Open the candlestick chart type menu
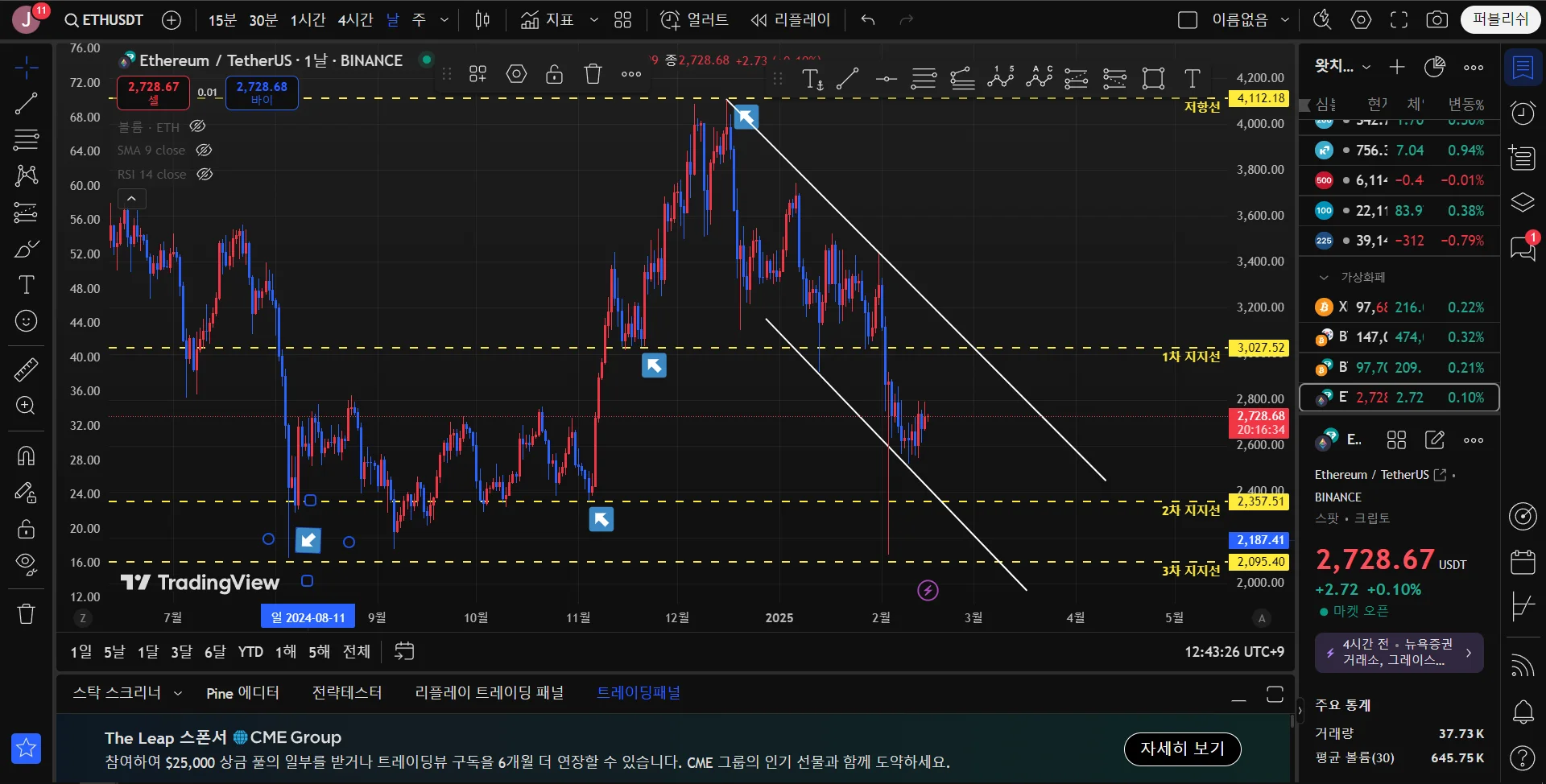 click(482, 20)
